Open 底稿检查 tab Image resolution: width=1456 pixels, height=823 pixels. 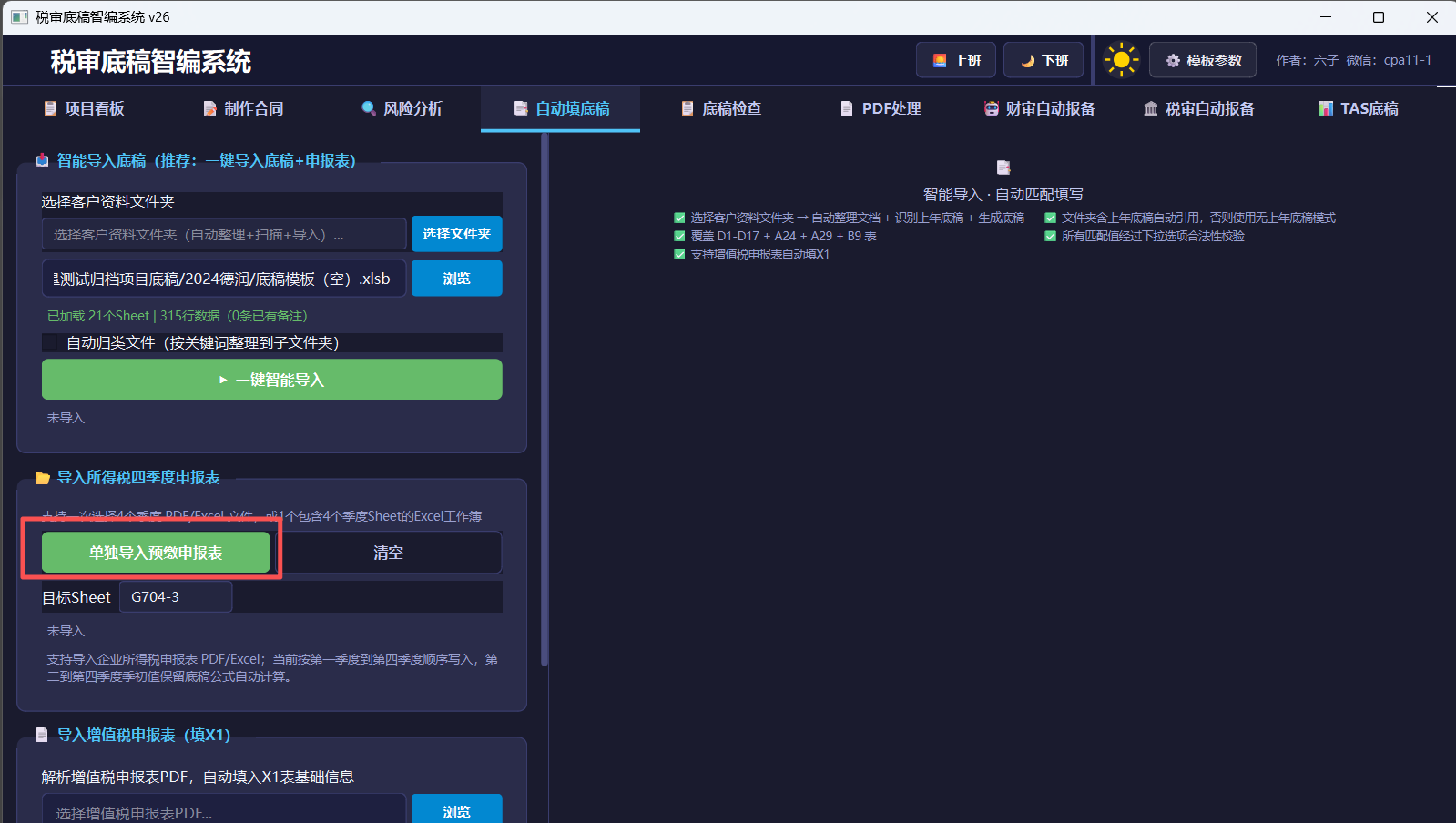pos(720,108)
